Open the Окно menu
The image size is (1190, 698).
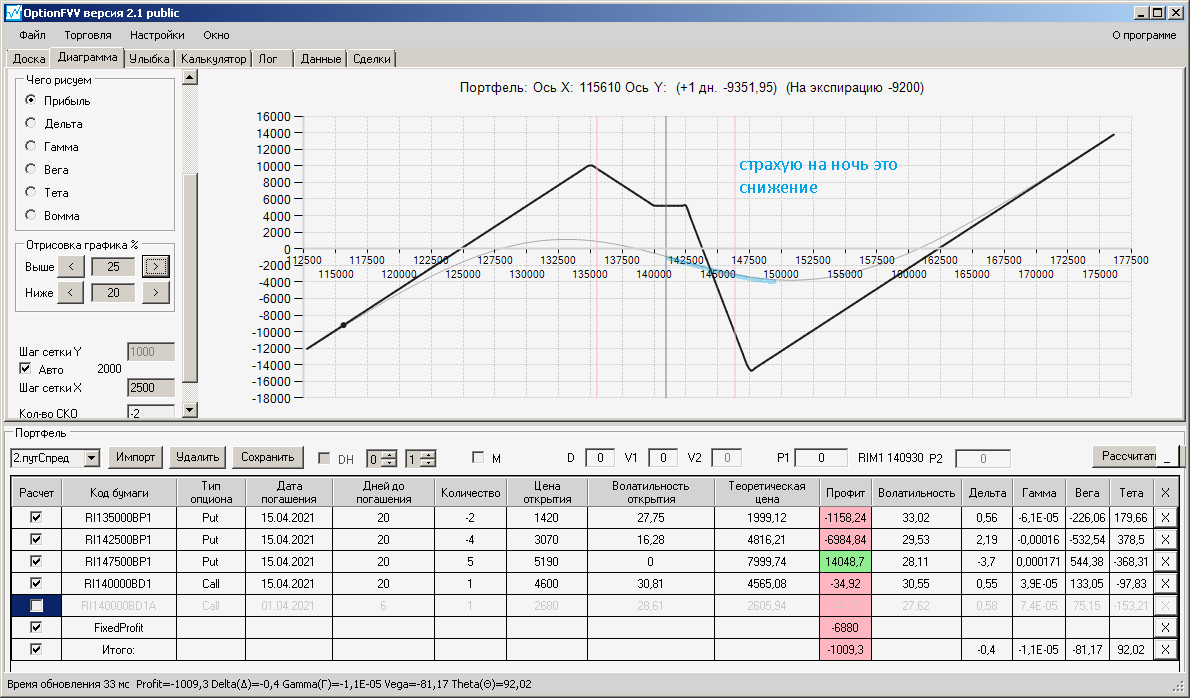coord(216,35)
